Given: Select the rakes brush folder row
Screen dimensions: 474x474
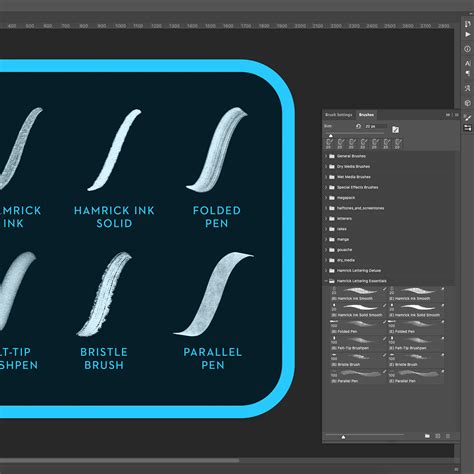Looking at the screenshot, I should pos(389,229).
